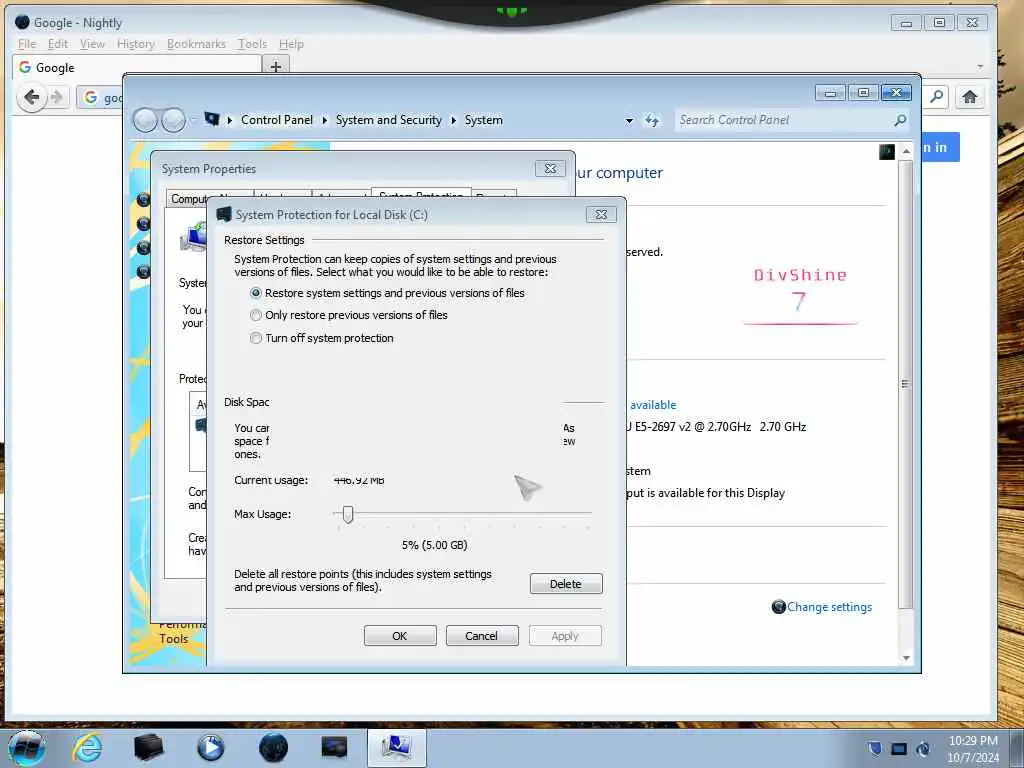Select Only restore previous versions of files

256,315
